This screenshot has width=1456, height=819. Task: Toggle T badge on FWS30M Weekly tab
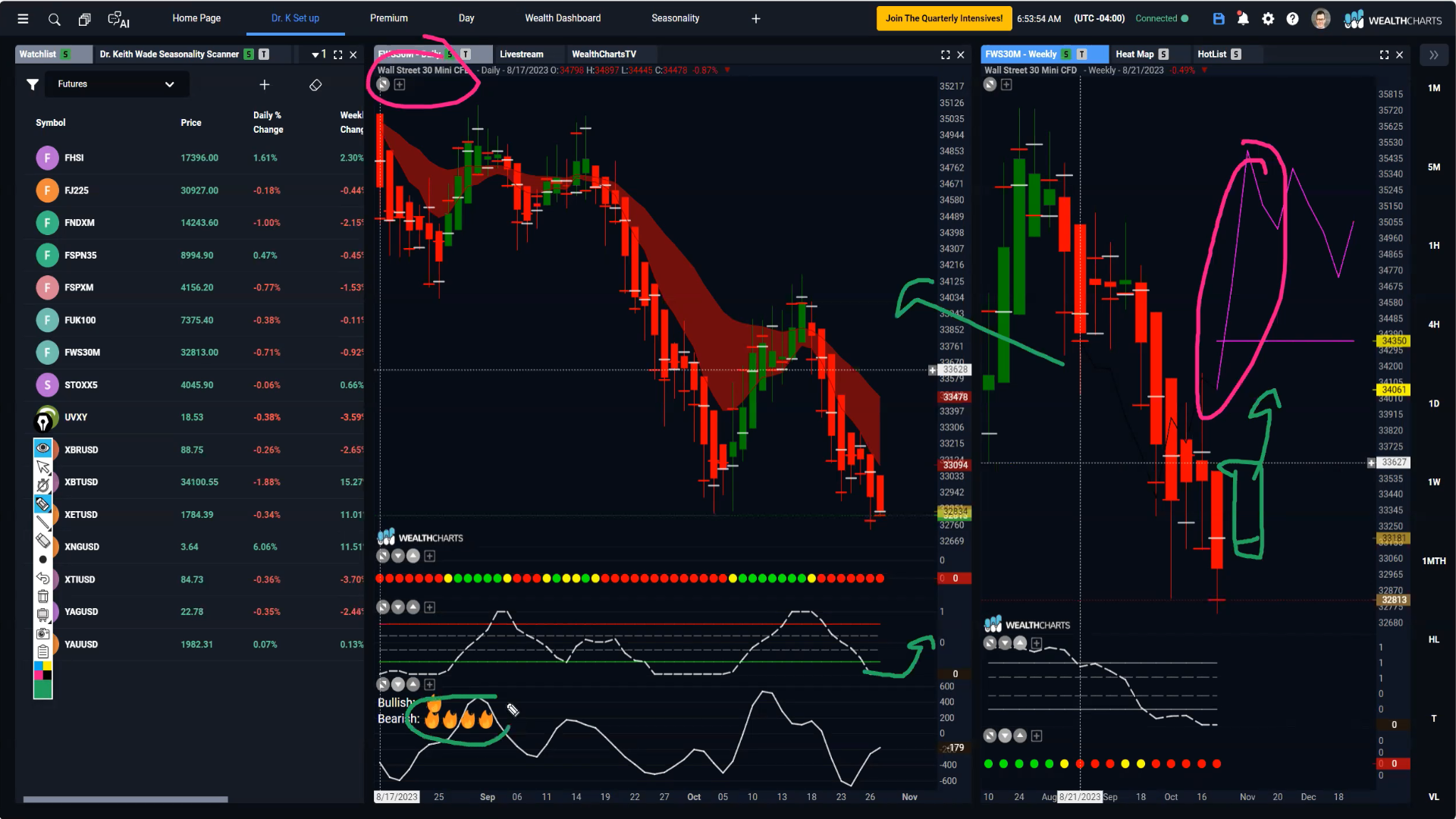tap(1082, 55)
